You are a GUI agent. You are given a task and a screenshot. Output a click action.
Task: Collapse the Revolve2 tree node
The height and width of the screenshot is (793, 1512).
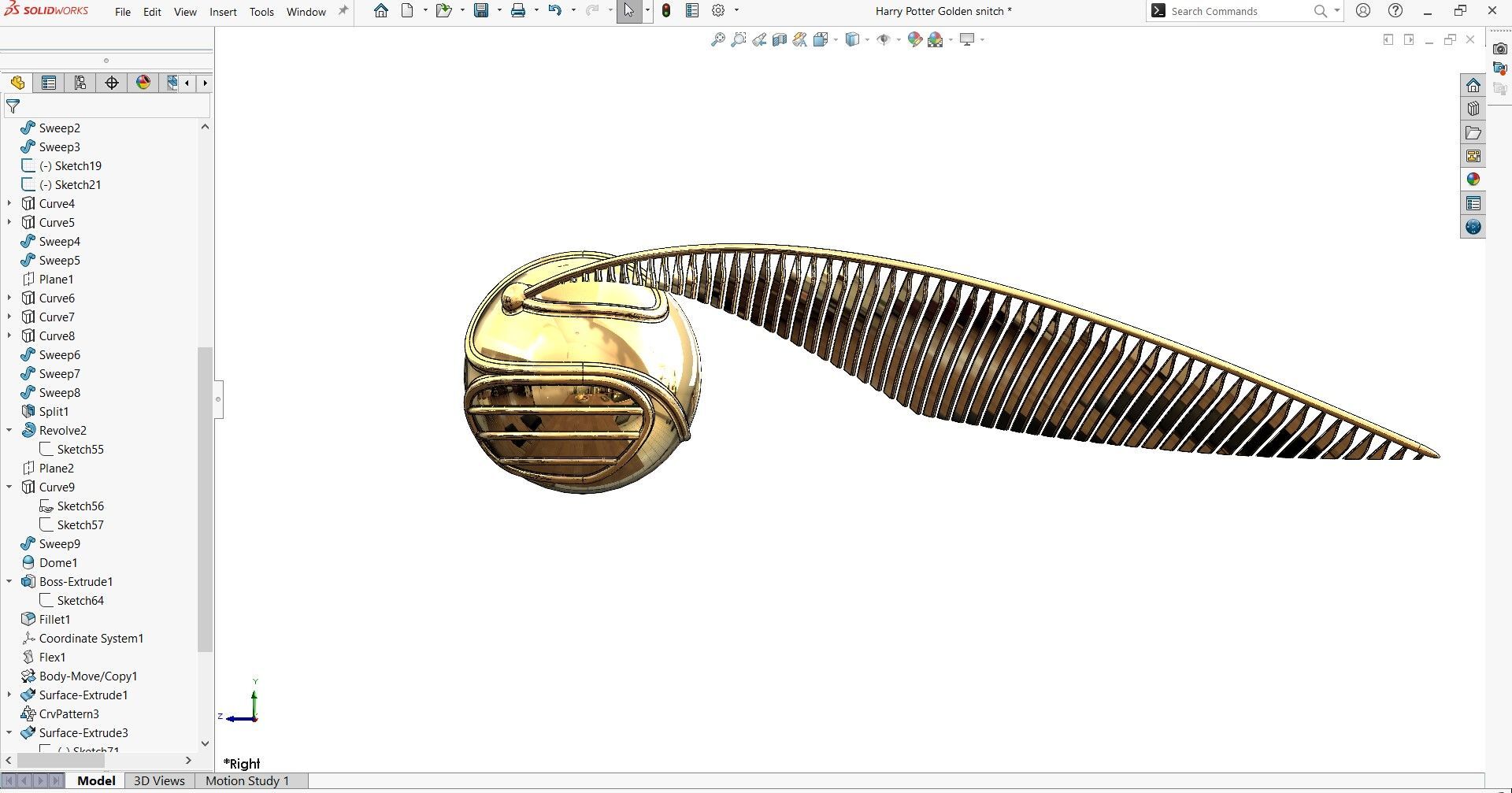[x=9, y=430]
